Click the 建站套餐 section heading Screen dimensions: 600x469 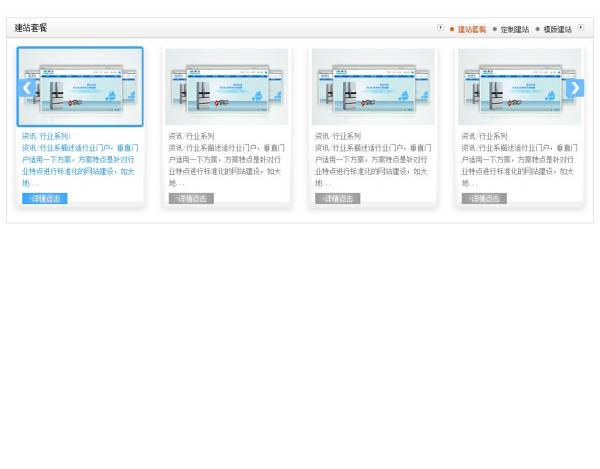pyautogui.click(x=31, y=28)
